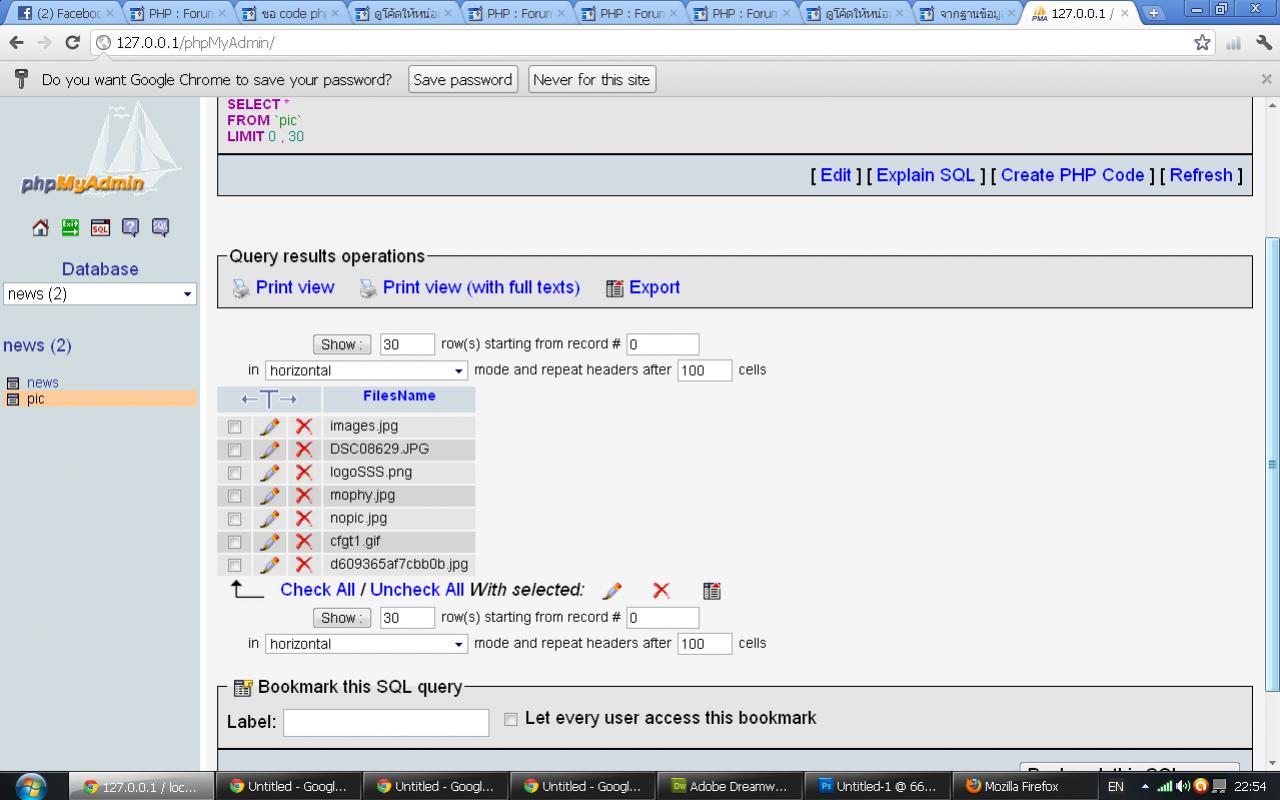Click the Create PHP Code link

pyautogui.click(x=1072, y=175)
